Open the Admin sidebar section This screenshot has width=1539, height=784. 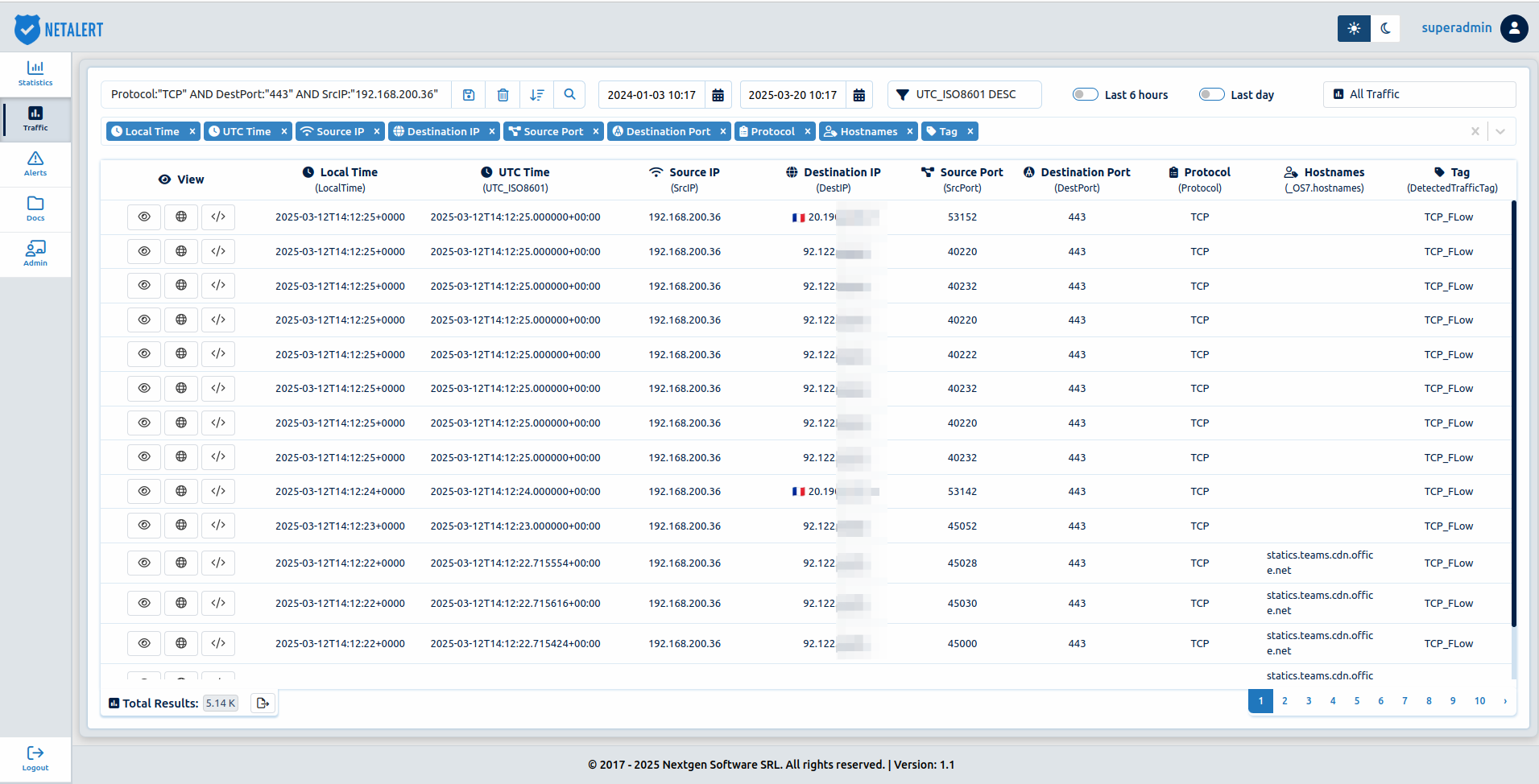click(35, 254)
